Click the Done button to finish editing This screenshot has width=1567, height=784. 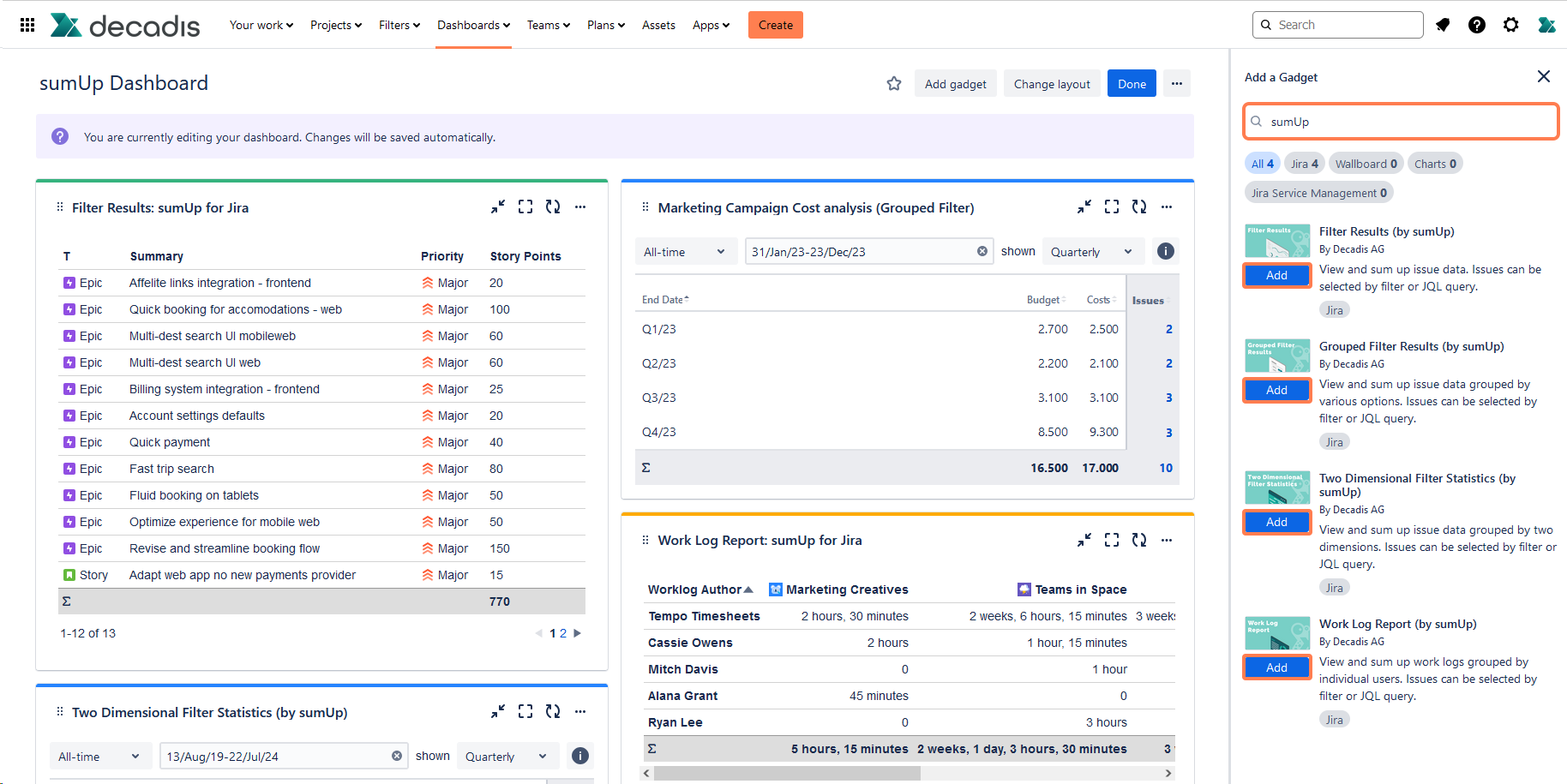click(1132, 83)
